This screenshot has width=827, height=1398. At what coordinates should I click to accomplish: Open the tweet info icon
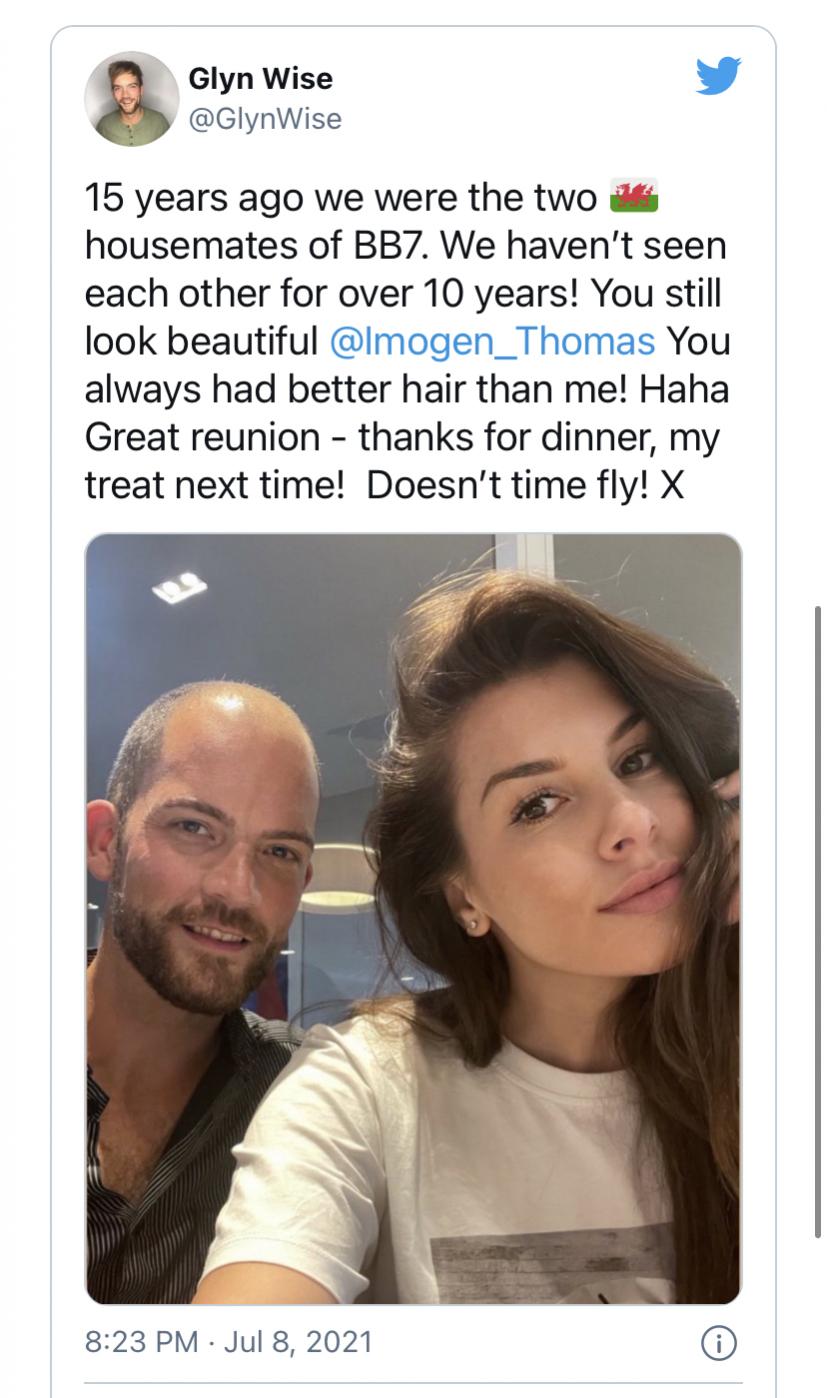(718, 1342)
